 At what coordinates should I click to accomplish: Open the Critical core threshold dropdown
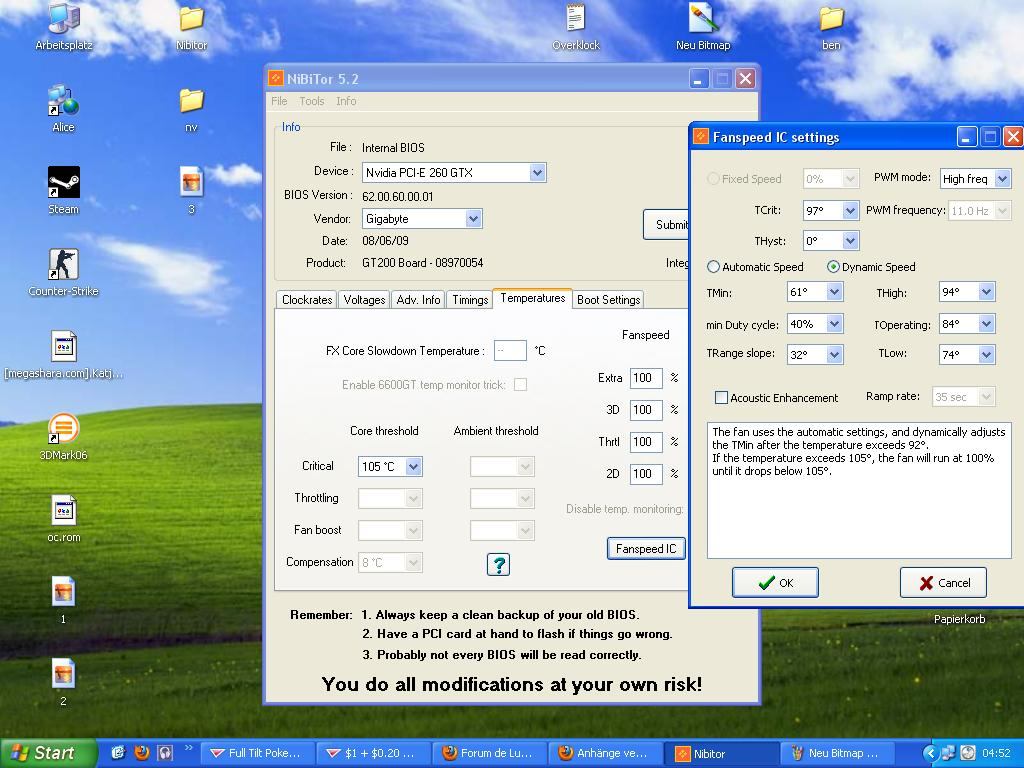pos(390,466)
